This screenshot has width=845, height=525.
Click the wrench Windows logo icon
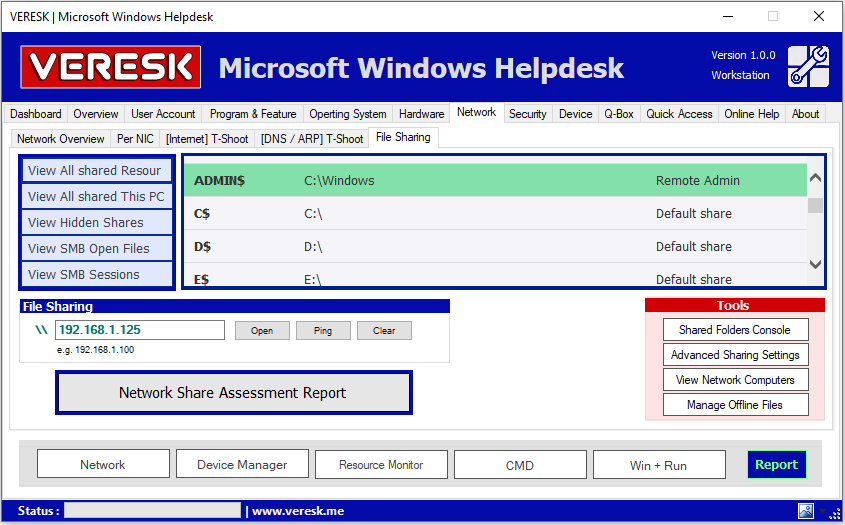808,66
